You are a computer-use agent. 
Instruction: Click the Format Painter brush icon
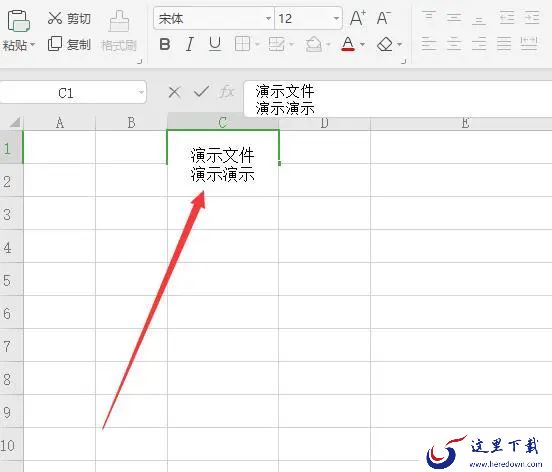(119, 21)
